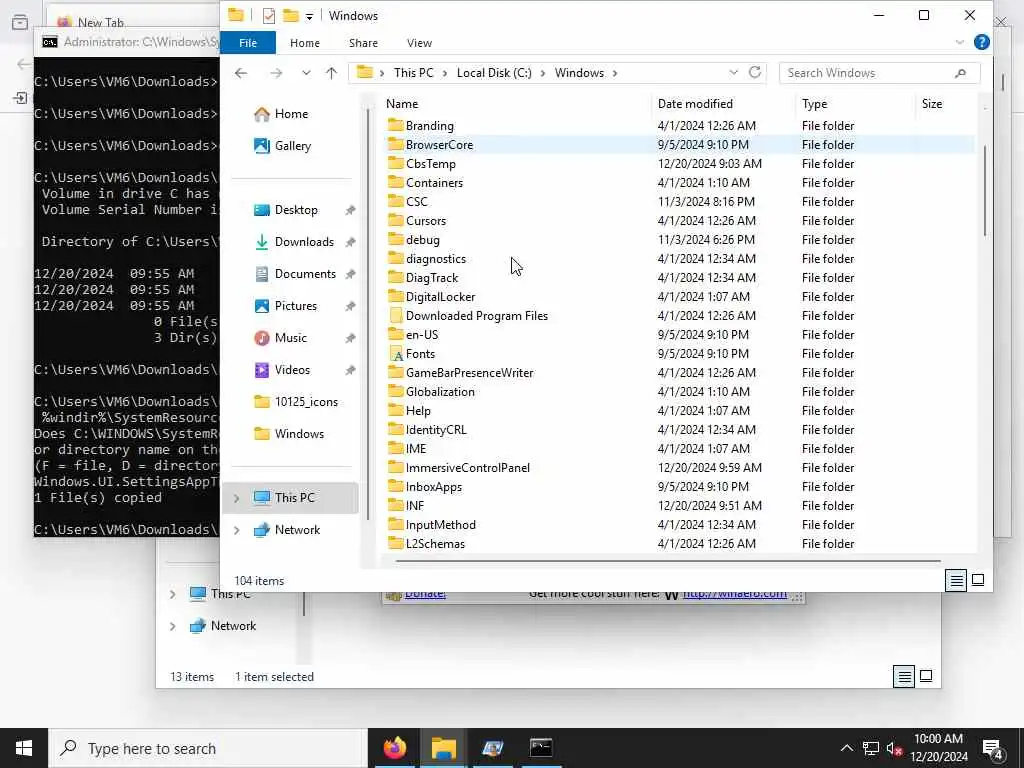Image resolution: width=1024 pixels, height=768 pixels.
Task: Select the CbsTemp folder icon
Action: click(396, 163)
